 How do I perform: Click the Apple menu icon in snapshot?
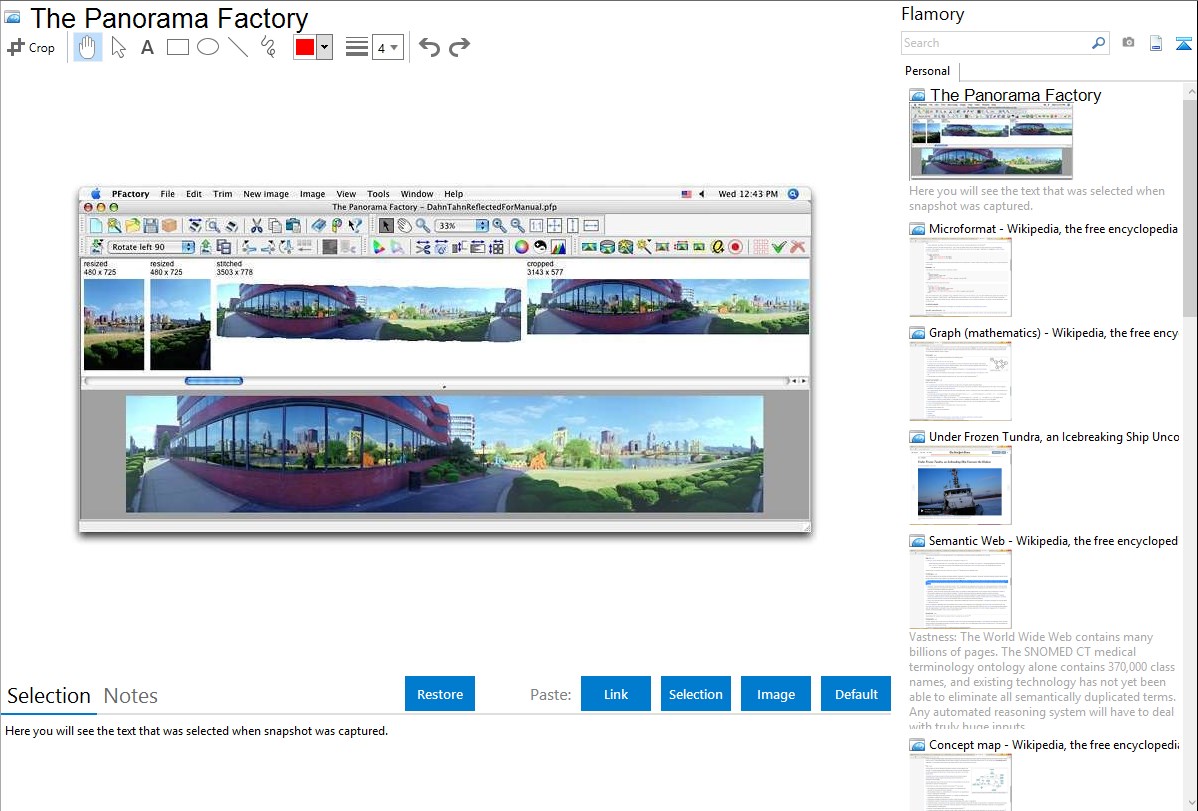click(96, 194)
